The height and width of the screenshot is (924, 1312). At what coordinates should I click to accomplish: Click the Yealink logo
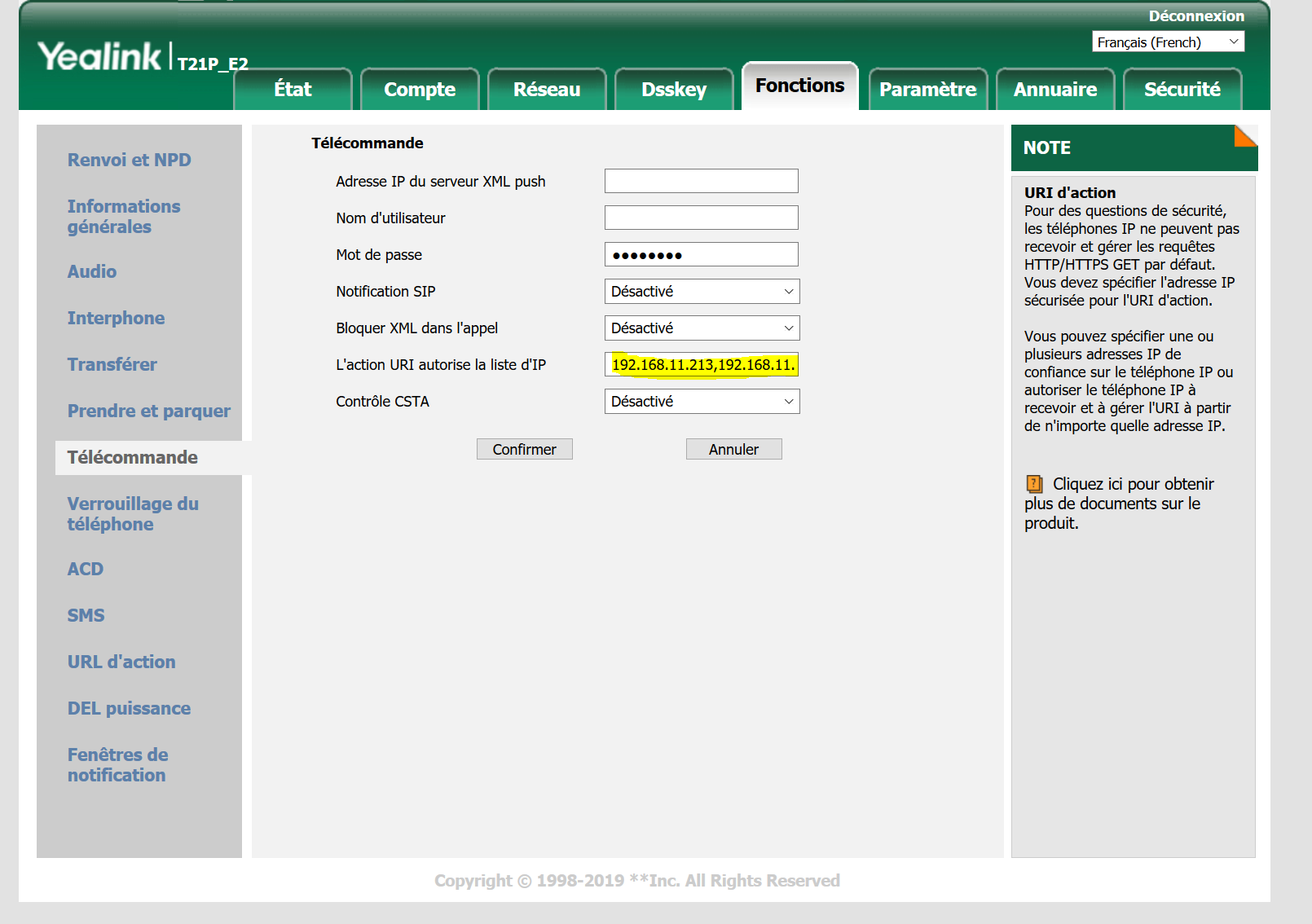[99, 57]
